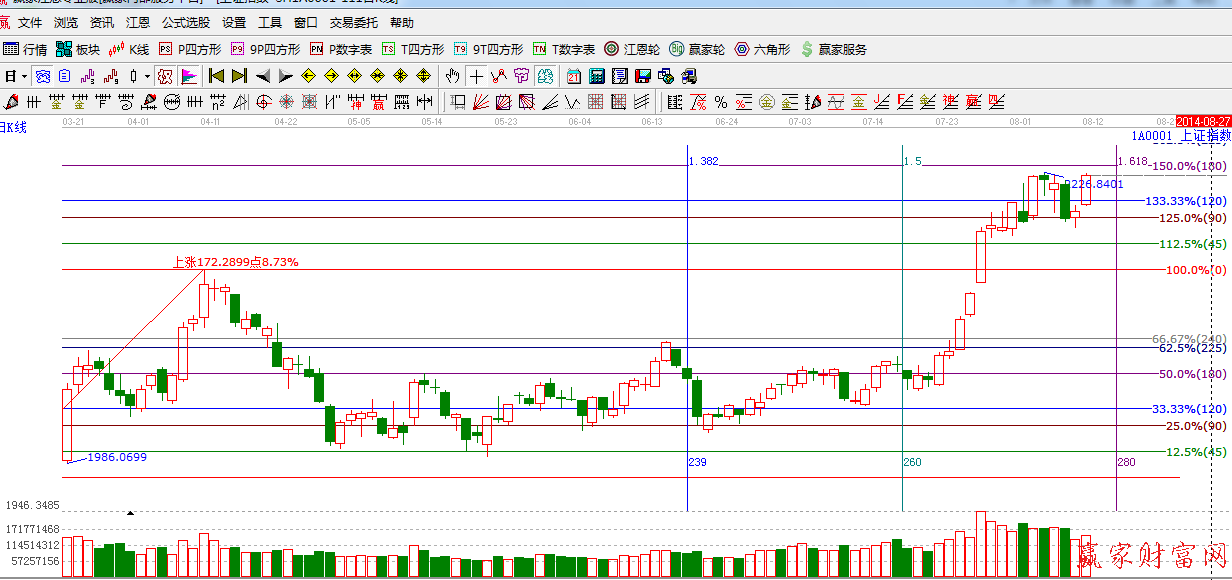Activate the crosshair cursor tool
The image size is (1232, 580).
click(477, 76)
